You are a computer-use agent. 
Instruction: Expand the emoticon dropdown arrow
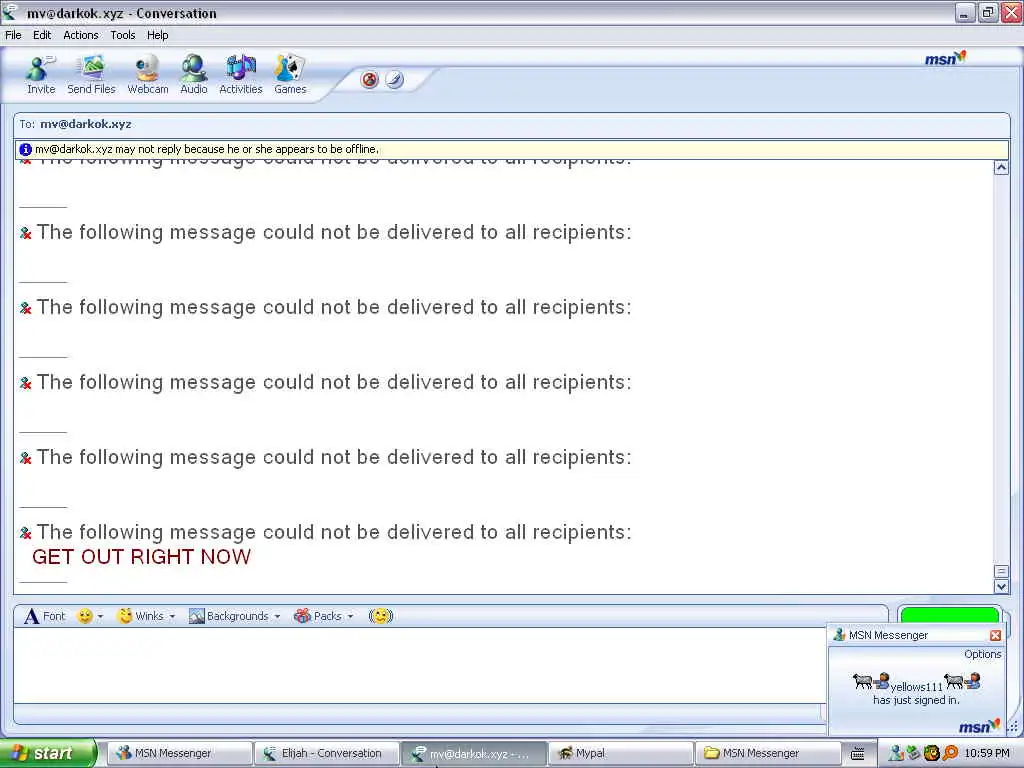(x=100, y=616)
